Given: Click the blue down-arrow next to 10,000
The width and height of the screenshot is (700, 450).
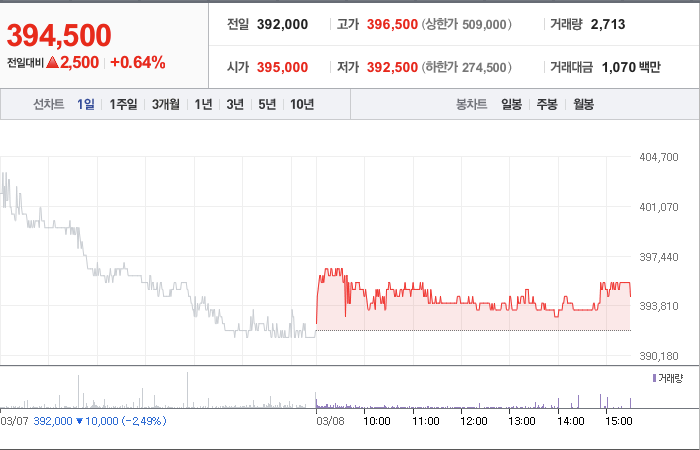Looking at the screenshot, I should click(x=79, y=421).
